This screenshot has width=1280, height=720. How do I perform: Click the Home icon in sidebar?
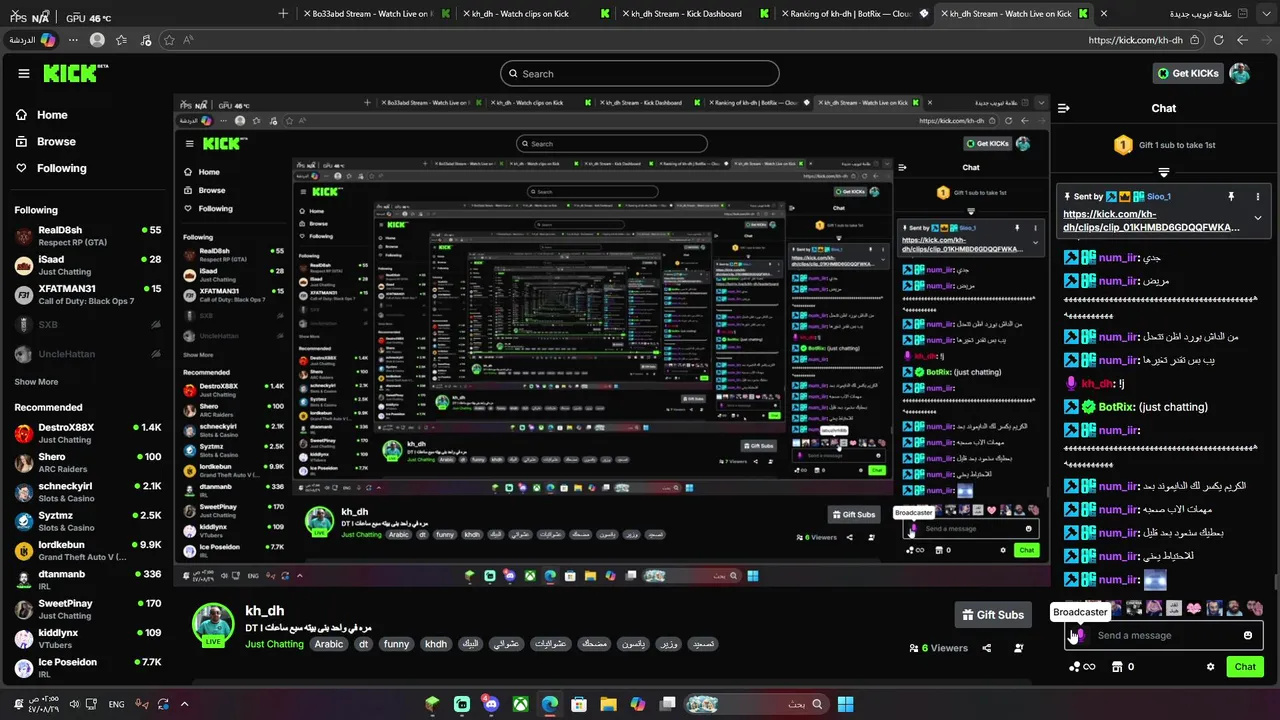21,115
